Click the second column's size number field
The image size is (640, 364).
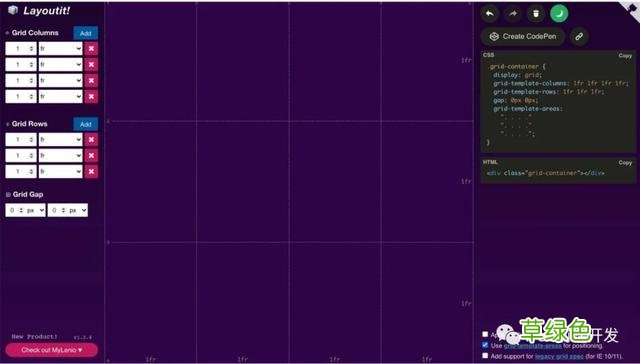[21, 64]
